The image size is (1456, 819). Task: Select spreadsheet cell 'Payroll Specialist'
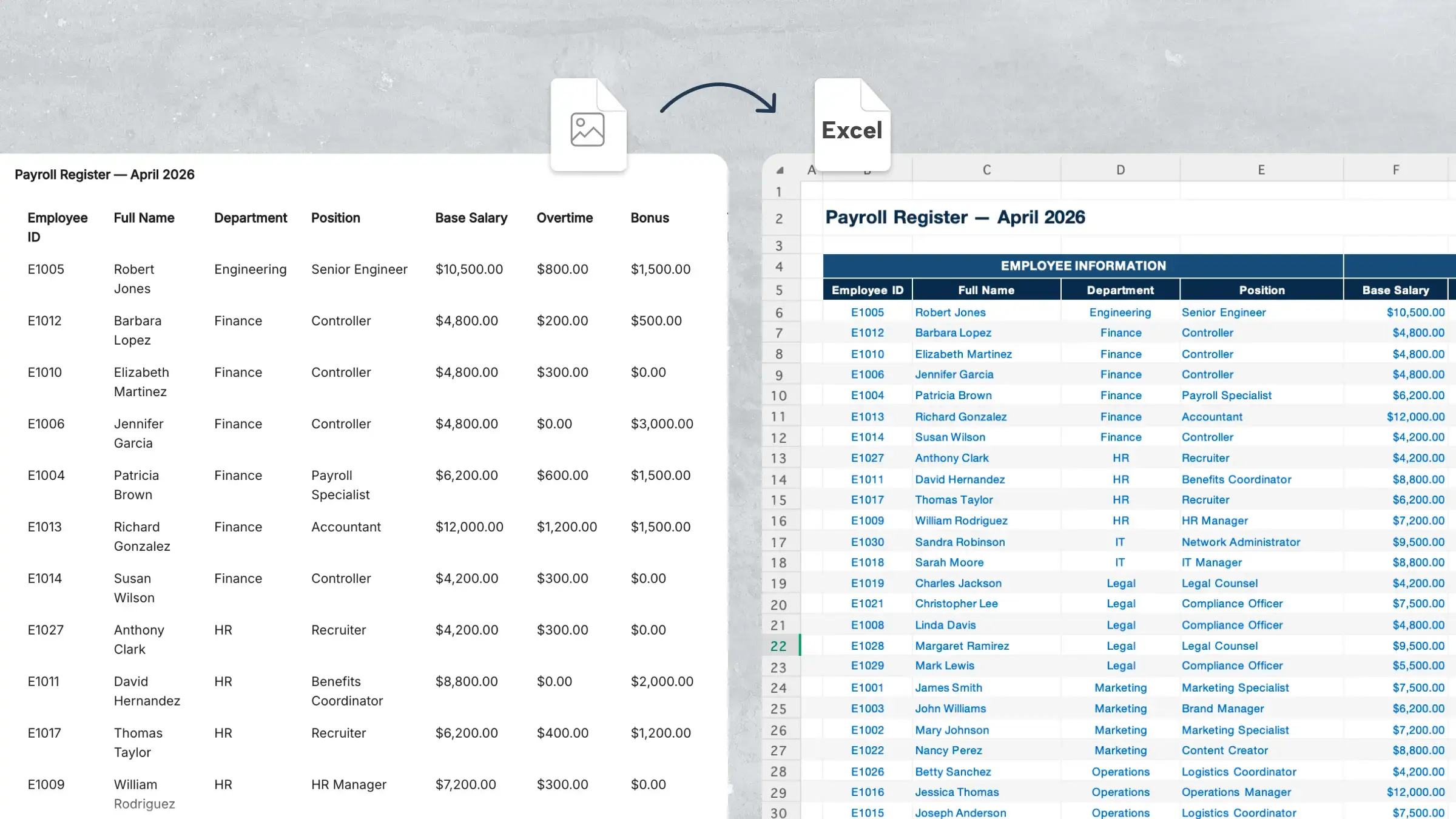(1262, 395)
